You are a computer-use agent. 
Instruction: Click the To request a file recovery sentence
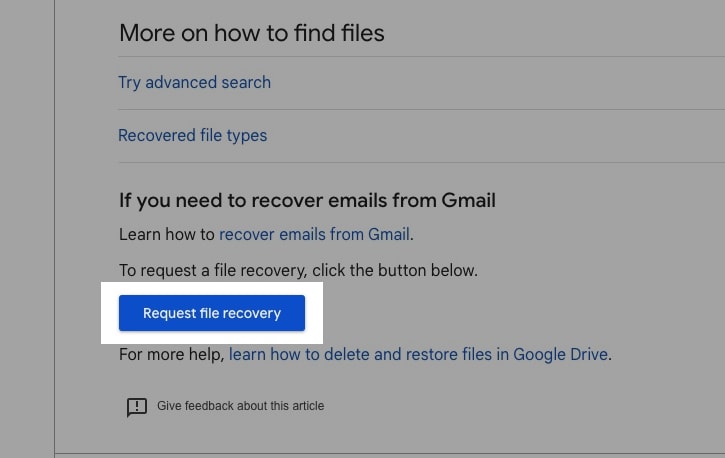[x=298, y=270]
